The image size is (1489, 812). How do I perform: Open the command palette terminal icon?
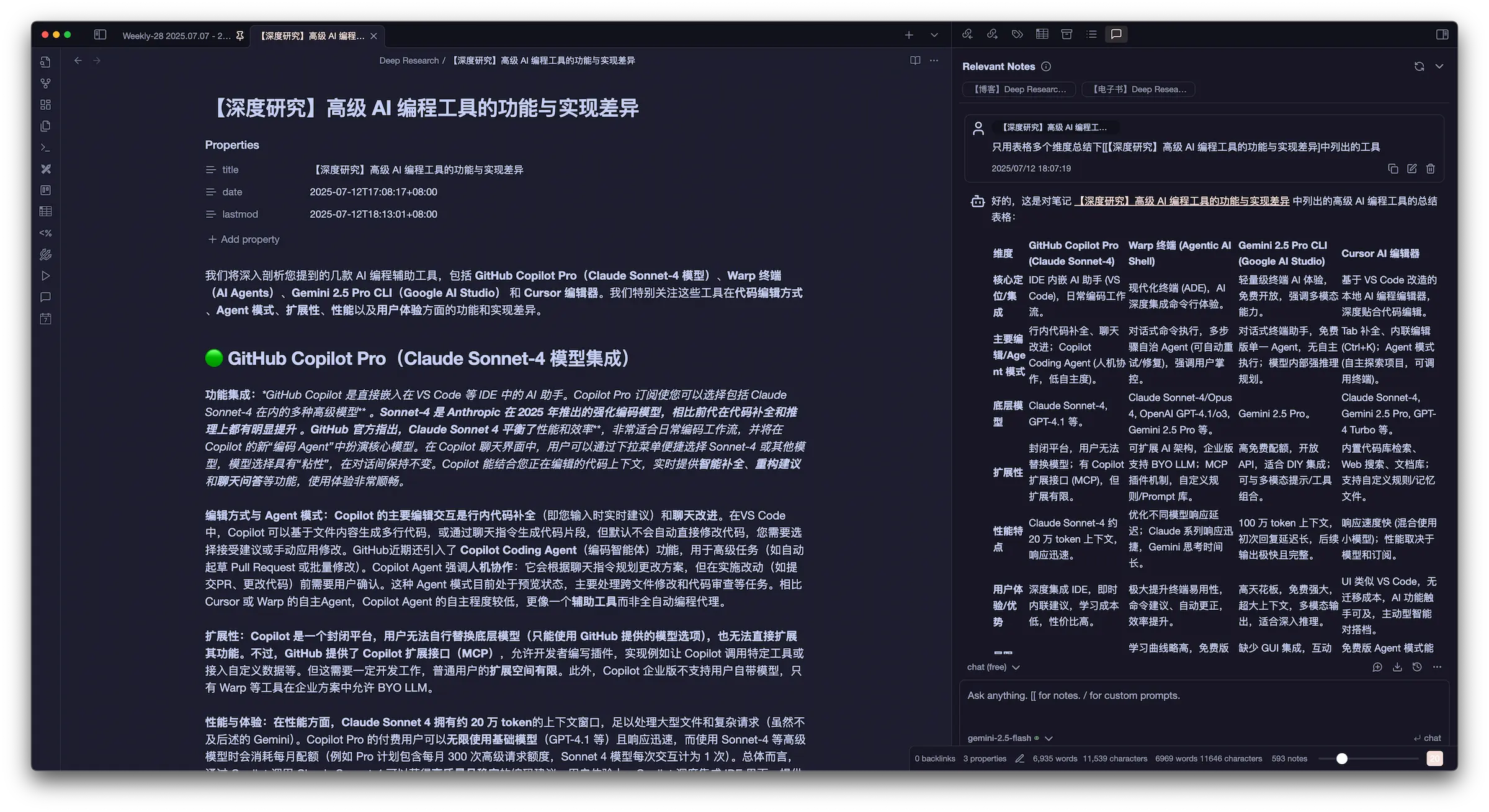click(x=45, y=148)
